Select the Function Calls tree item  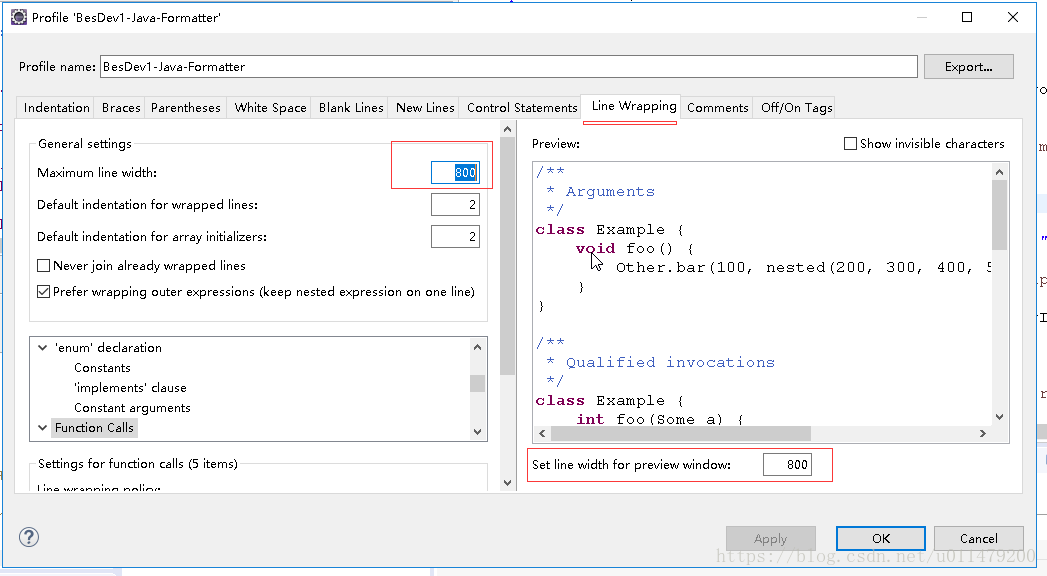(94, 428)
